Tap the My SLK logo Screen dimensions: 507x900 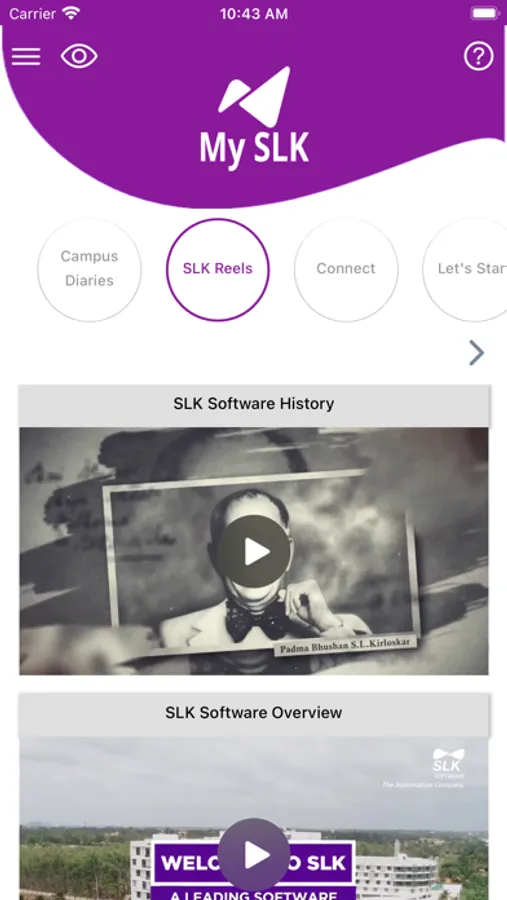pyautogui.click(x=254, y=117)
